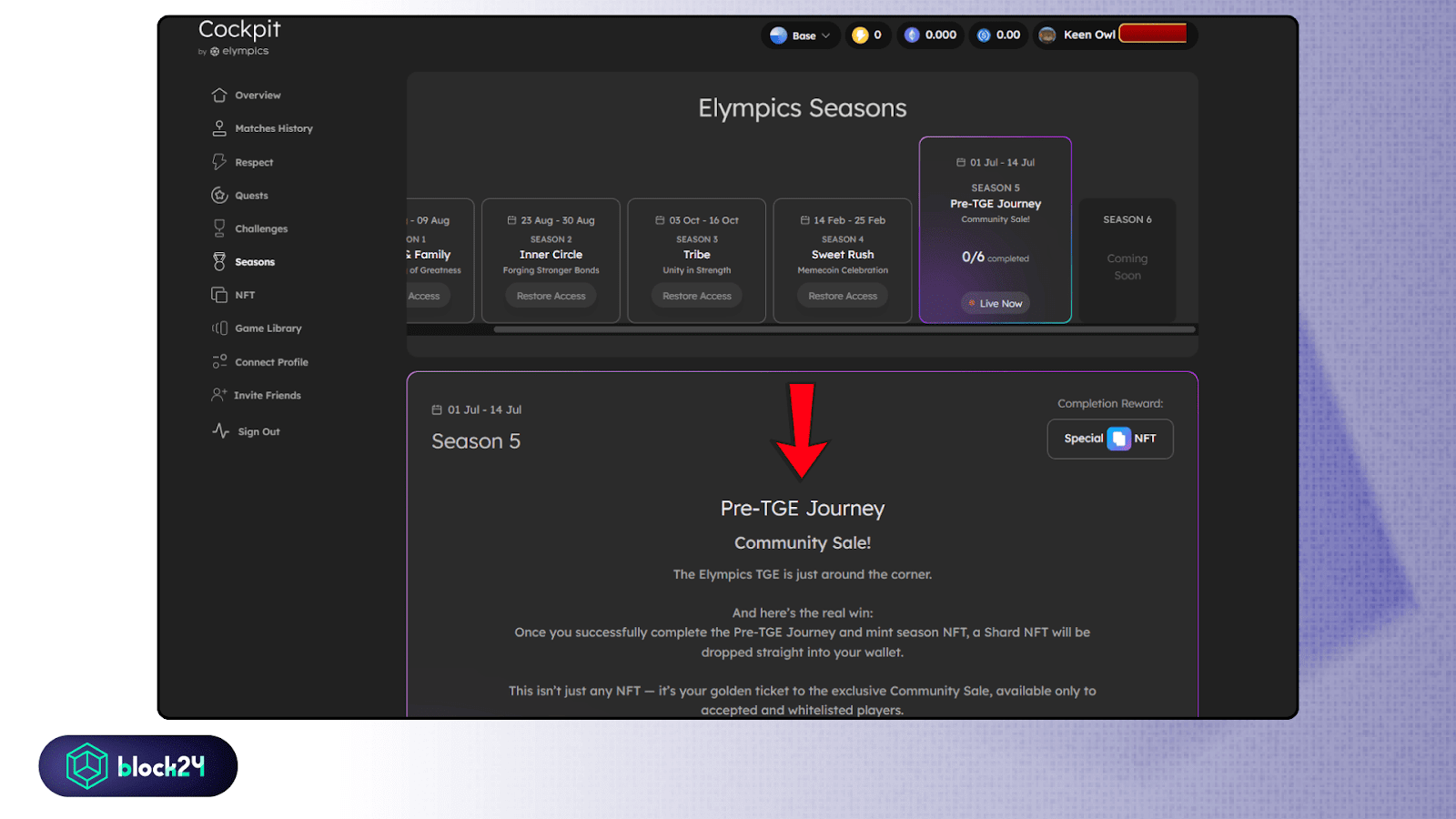Screen dimensions: 1456x819
Task: Click the calendar icon on the Season 5 card
Action: tap(961, 162)
